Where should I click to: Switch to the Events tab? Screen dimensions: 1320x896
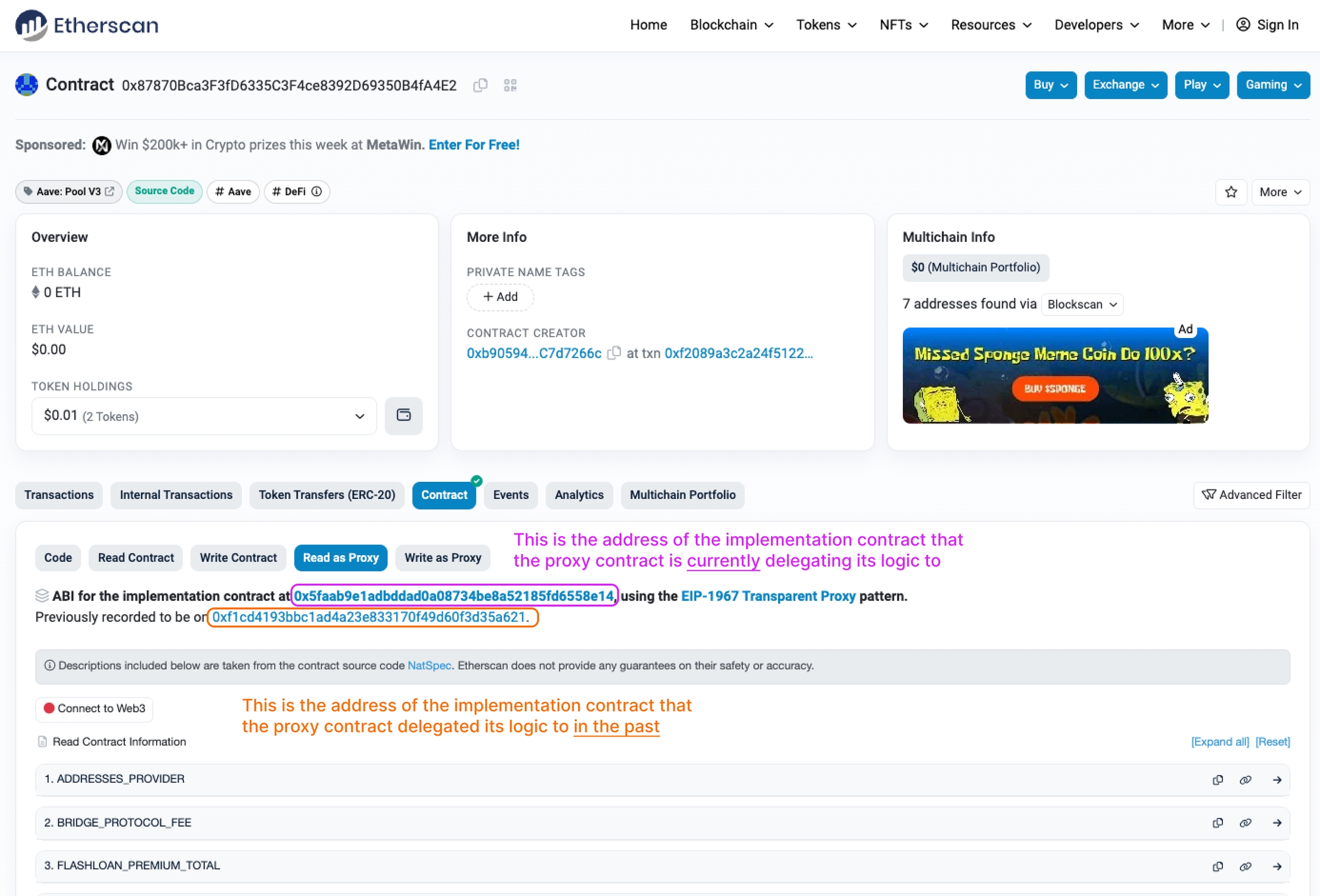(x=510, y=495)
